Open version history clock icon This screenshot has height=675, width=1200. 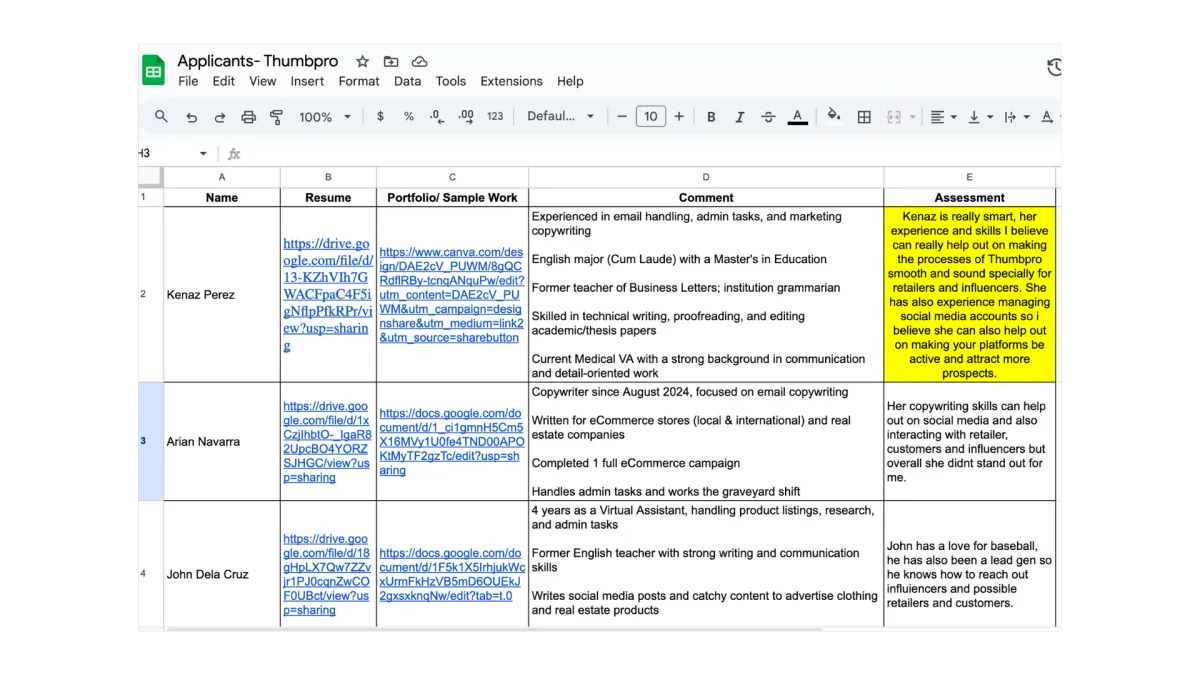click(1054, 67)
